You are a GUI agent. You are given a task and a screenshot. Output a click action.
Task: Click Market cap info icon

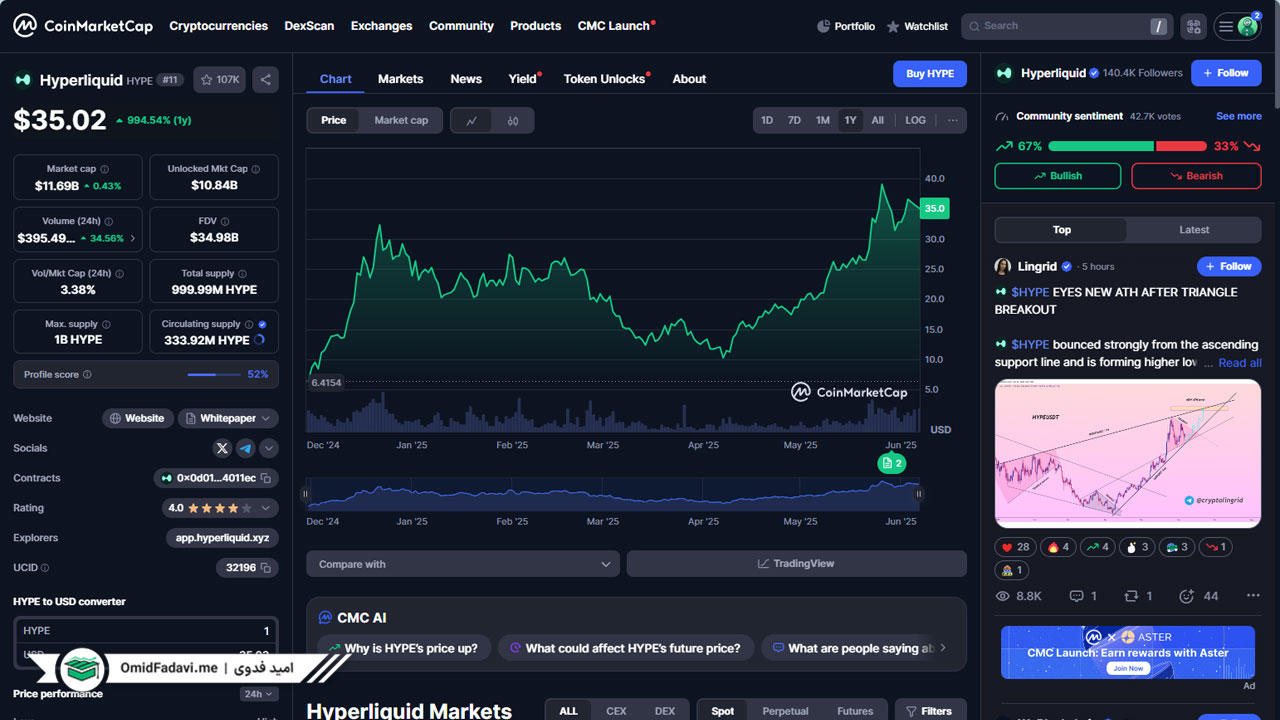(x=105, y=170)
